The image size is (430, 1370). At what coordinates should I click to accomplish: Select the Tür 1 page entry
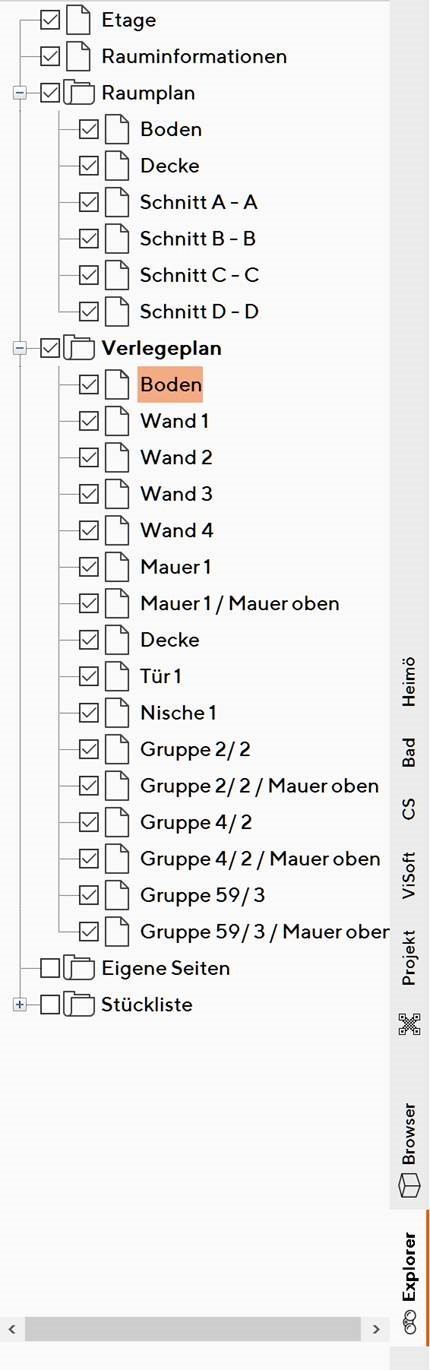(161, 677)
